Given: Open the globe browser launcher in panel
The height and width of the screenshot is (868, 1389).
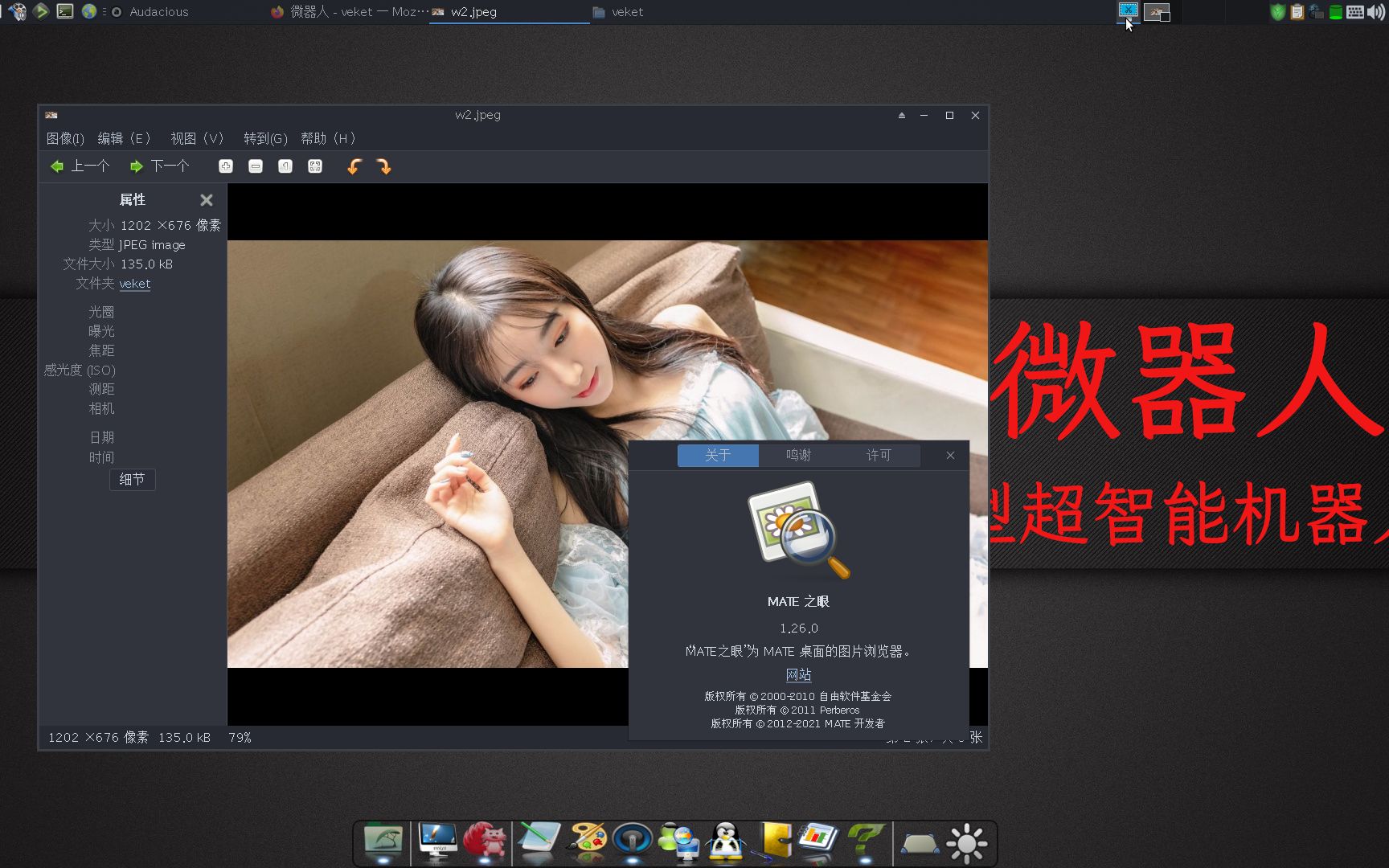Looking at the screenshot, I should click(x=89, y=11).
